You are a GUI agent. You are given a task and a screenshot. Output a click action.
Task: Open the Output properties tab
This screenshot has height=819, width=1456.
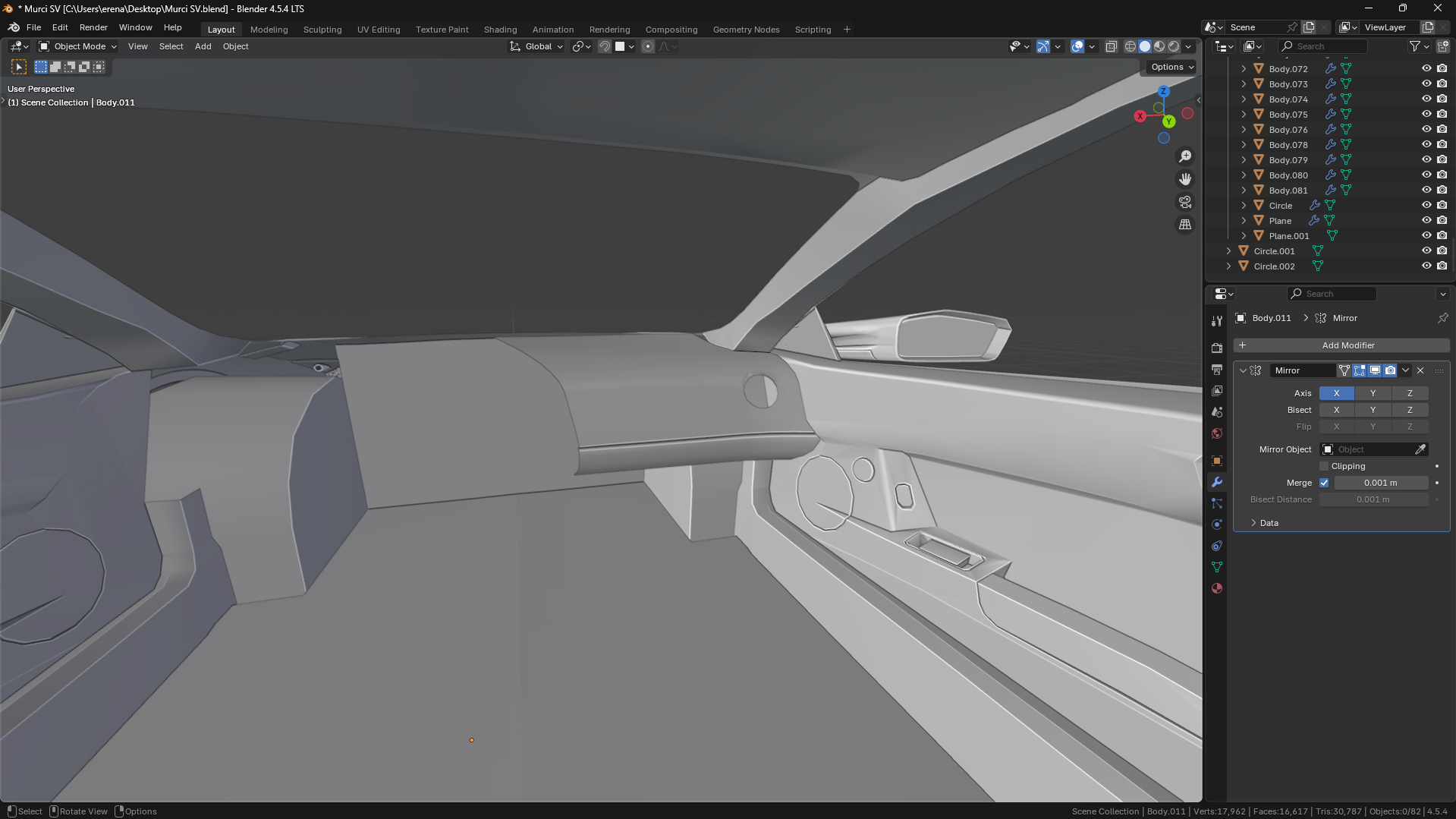[x=1217, y=369]
